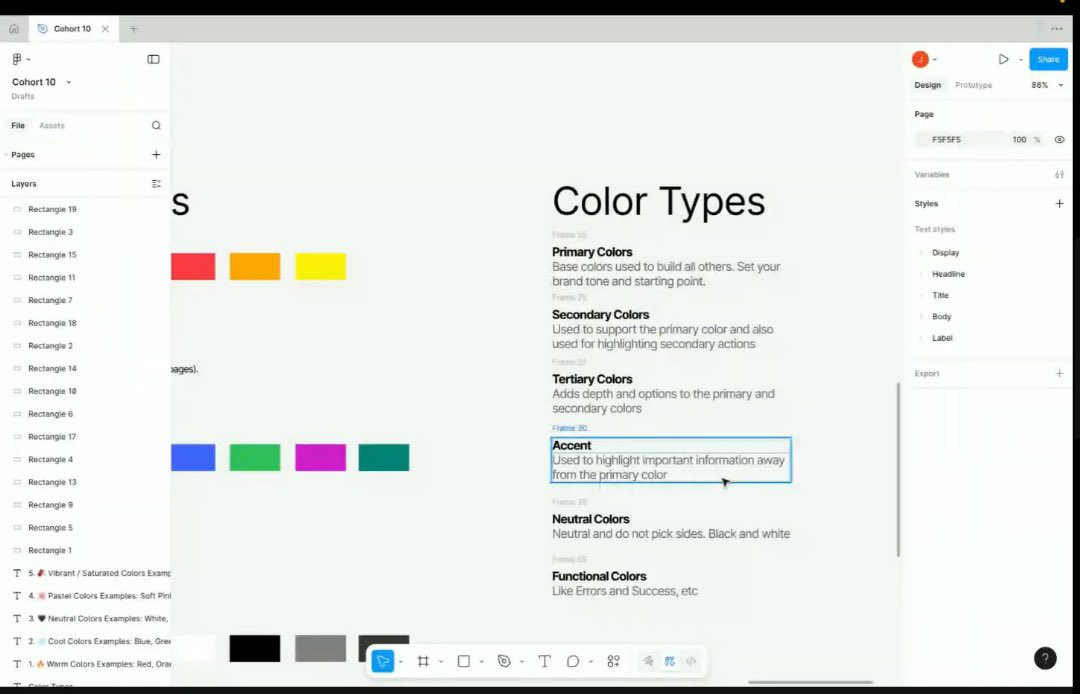
Task: Switch to the Design tab
Action: click(927, 85)
